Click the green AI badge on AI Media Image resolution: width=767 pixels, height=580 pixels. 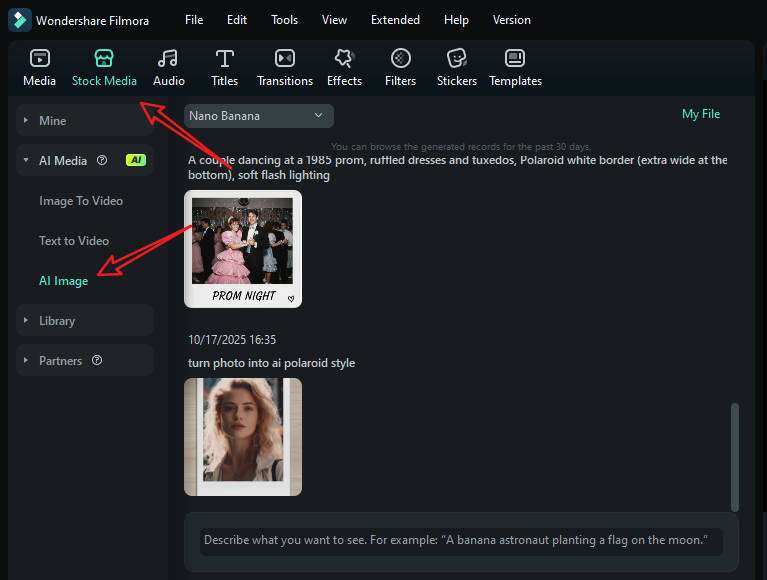click(136, 160)
